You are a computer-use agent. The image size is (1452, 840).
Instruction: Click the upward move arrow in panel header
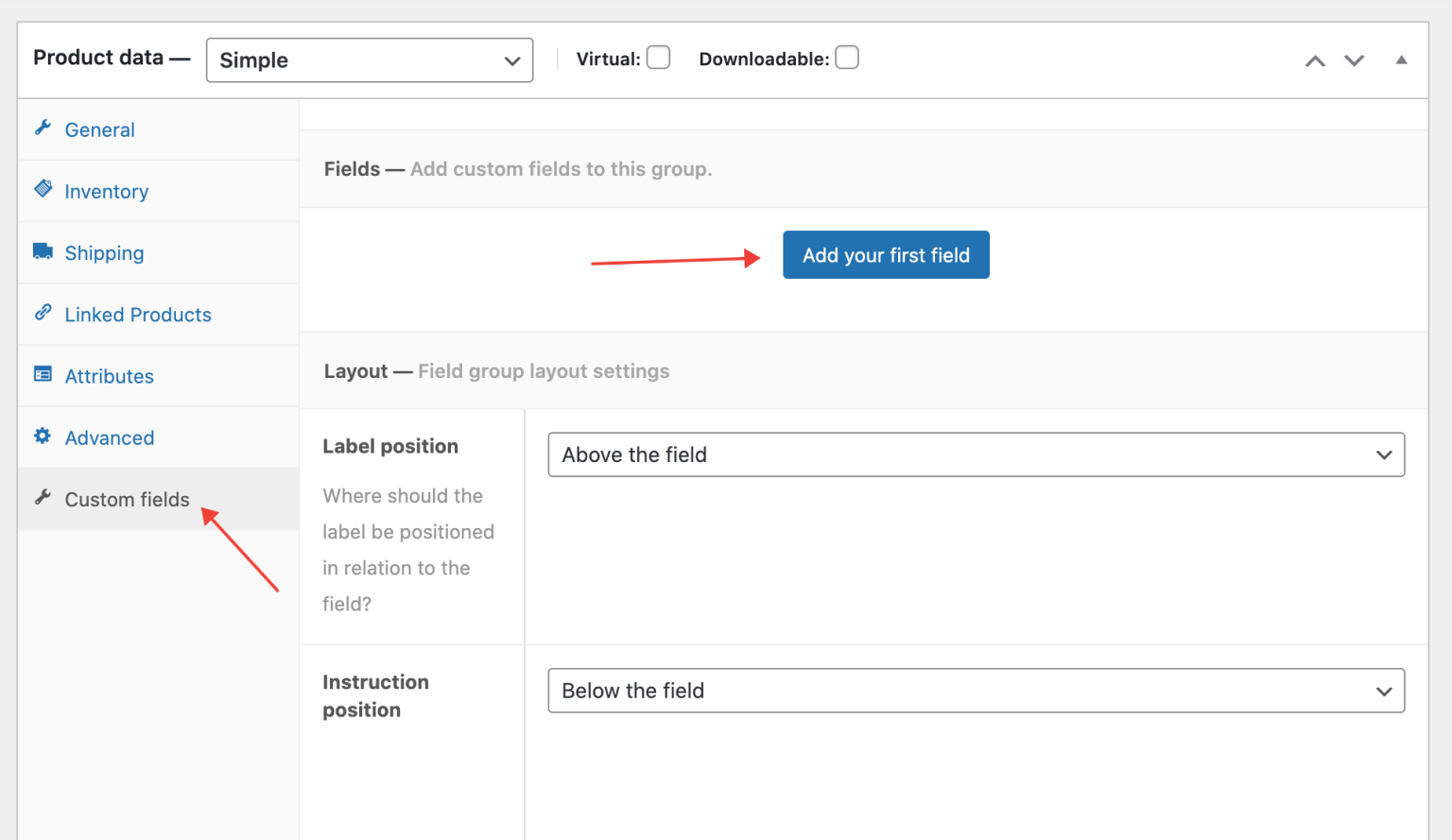click(x=1315, y=60)
